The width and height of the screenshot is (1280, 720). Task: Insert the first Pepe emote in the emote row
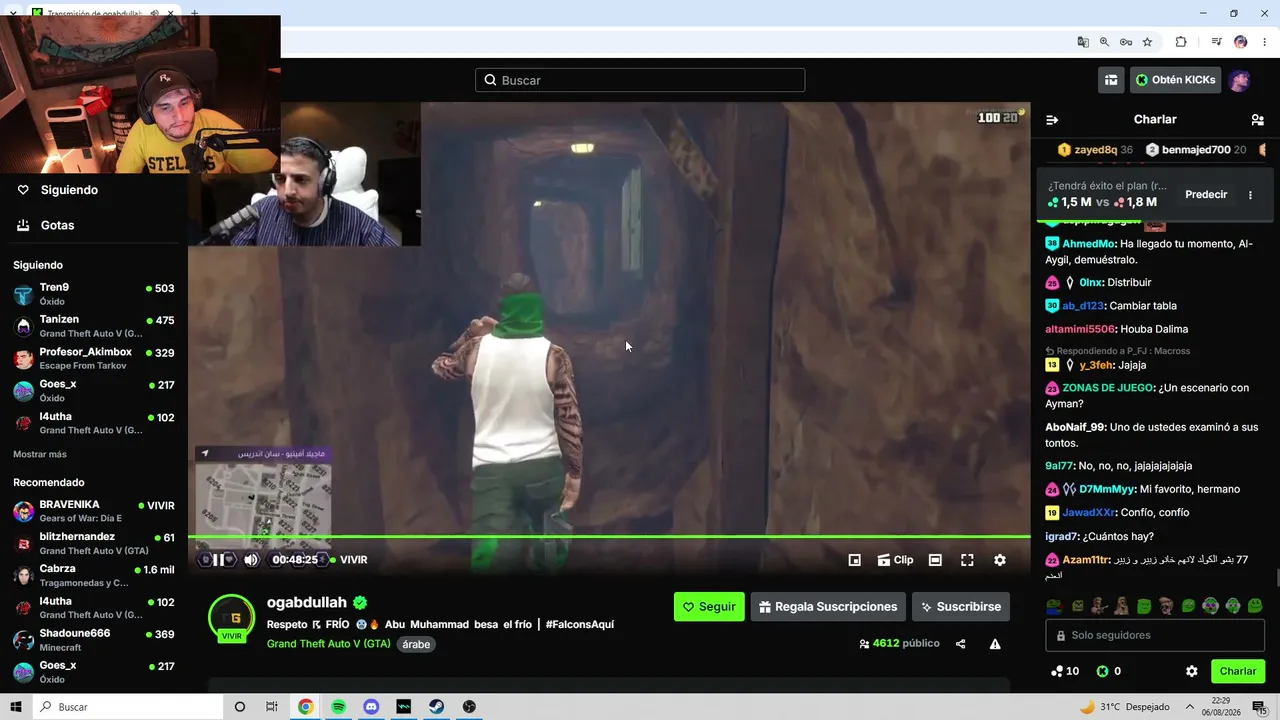1054,606
